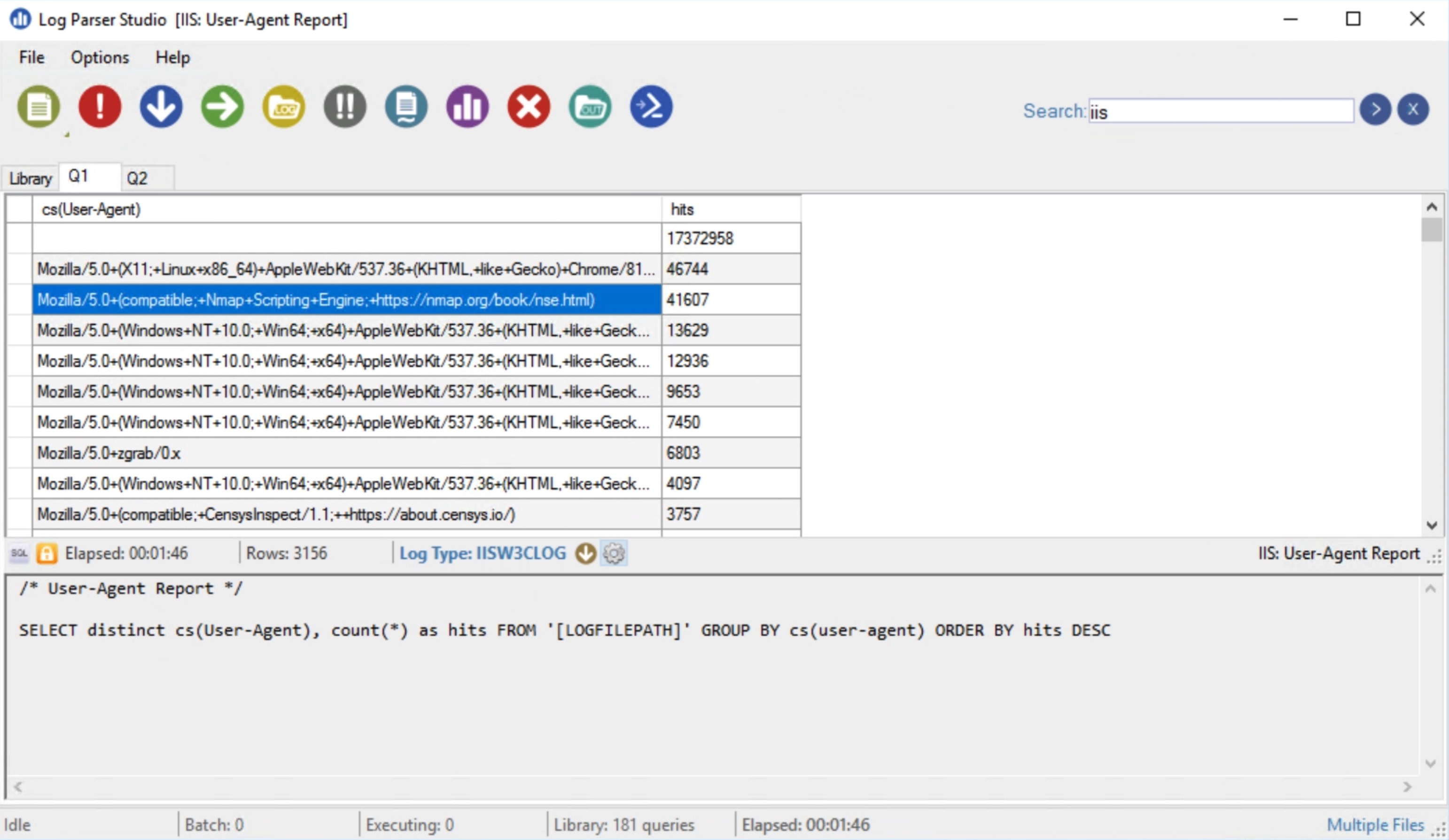Export the query to PowerShell
This screenshot has height=840, width=1449.
[x=651, y=106]
